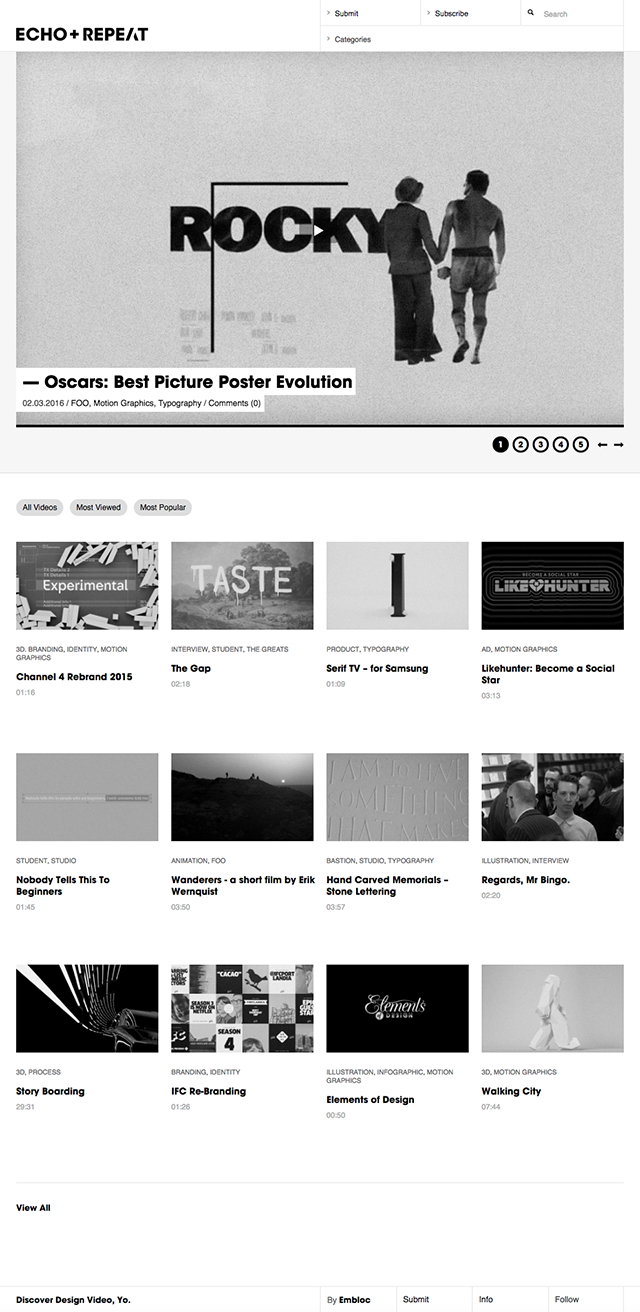This screenshot has height=1312, width=640.
Task: Open the Likehunter video thumbnail
Action: [552, 586]
